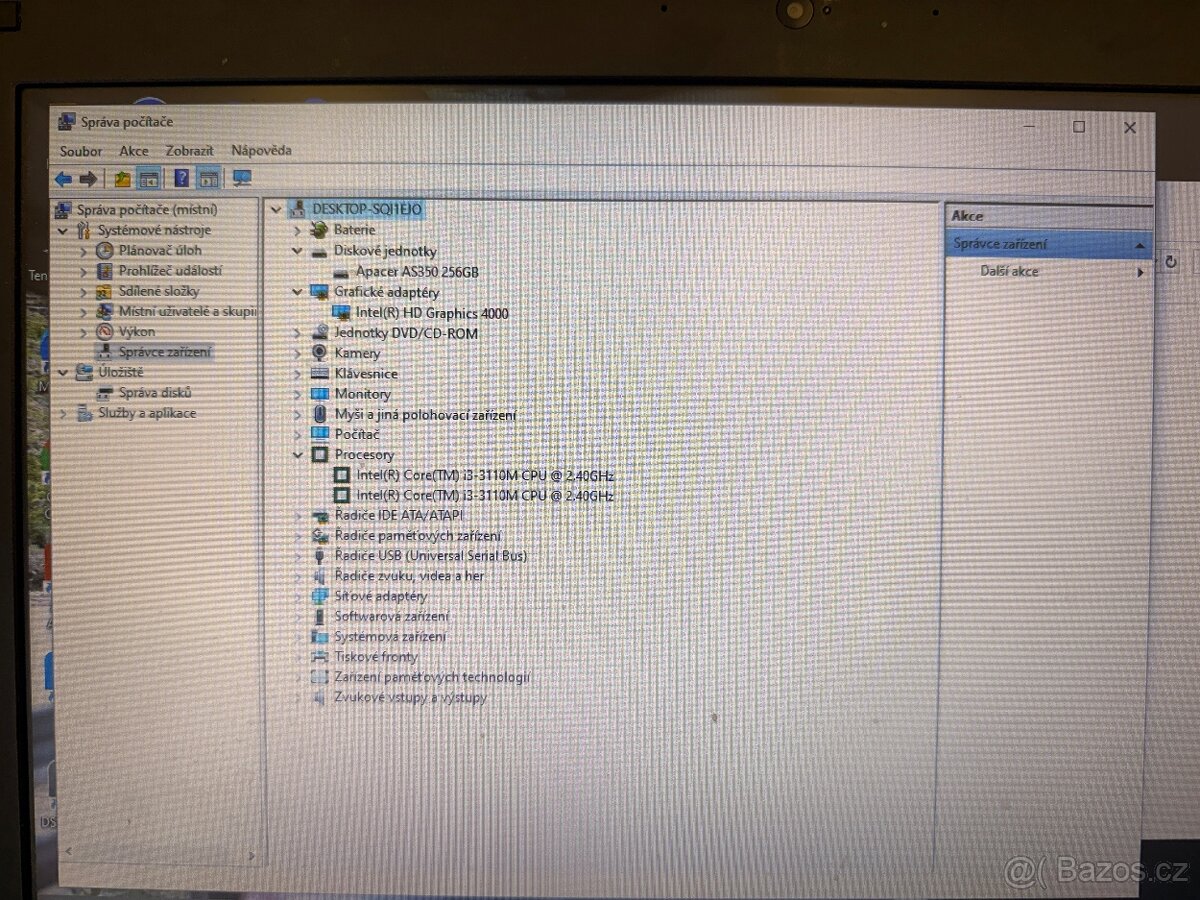
Task: Click the Baterie device category icon
Action: pos(318,230)
